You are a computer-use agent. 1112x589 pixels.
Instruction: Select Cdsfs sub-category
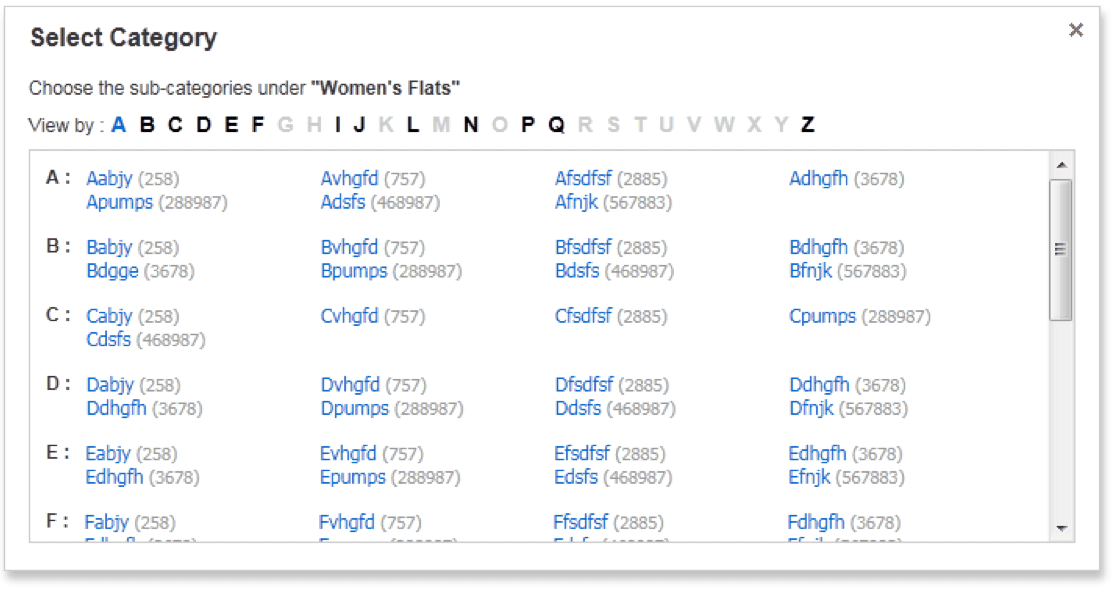109,340
